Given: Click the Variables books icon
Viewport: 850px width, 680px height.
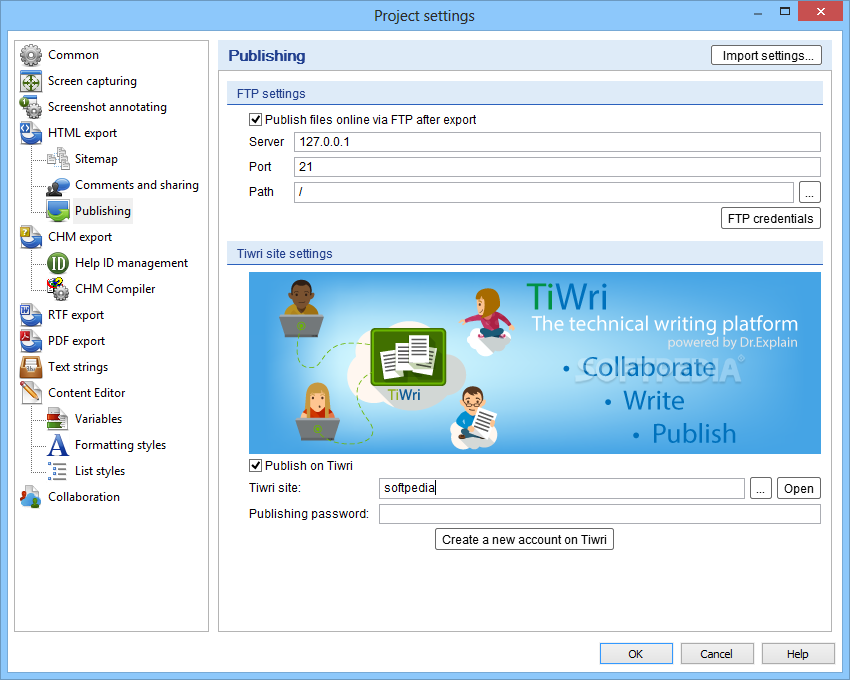Looking at the screenshot, I should (x=58, y=419).
